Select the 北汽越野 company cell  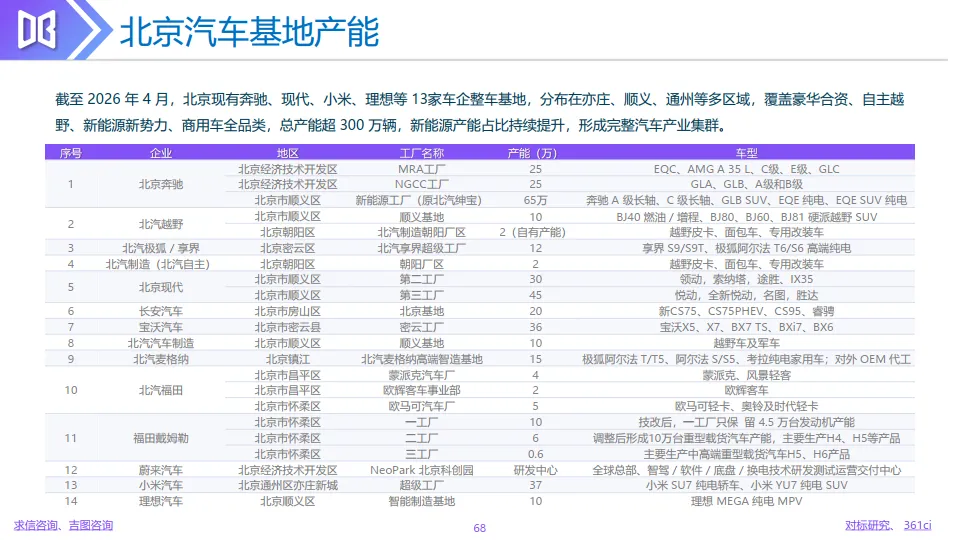pyautogui.click(x=160, y=224)
